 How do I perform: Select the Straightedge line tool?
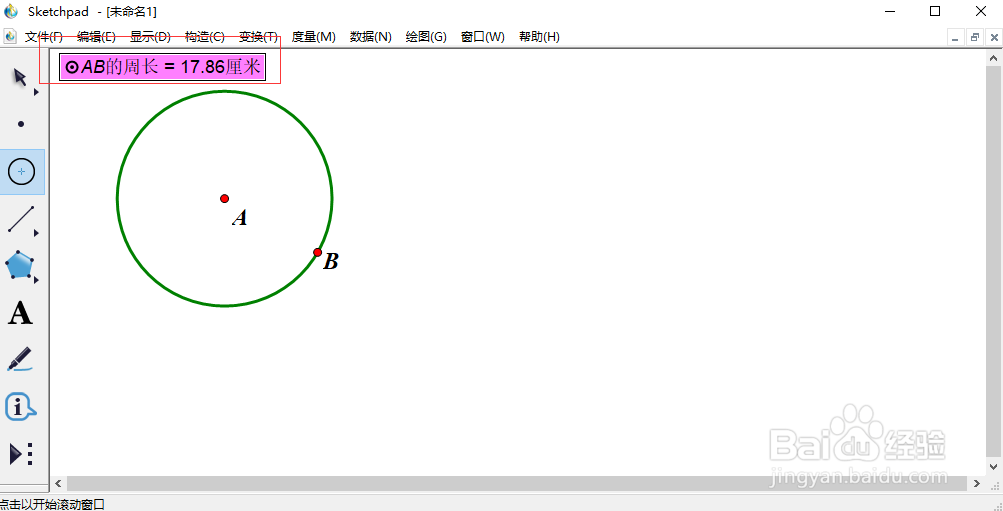click(20, 219)
